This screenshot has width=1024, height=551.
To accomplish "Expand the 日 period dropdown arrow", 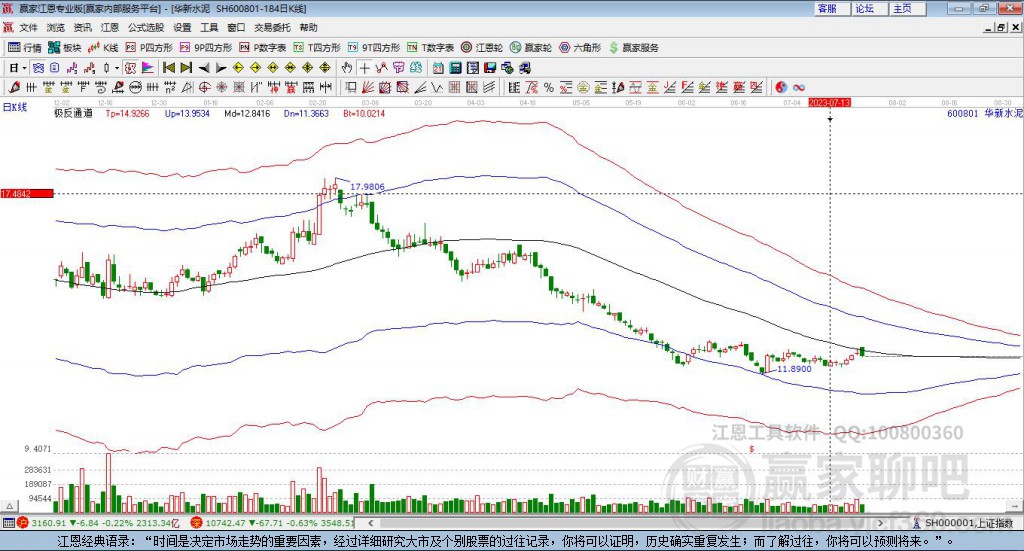I will coord(25,68).
